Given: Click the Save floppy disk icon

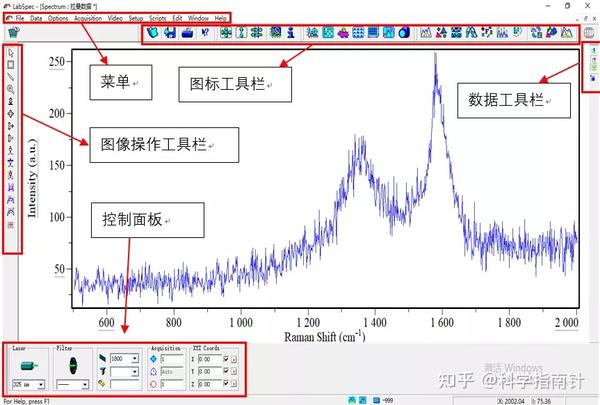Looking at the screenshot, I should pyautogui.click(x=170, y=33).
